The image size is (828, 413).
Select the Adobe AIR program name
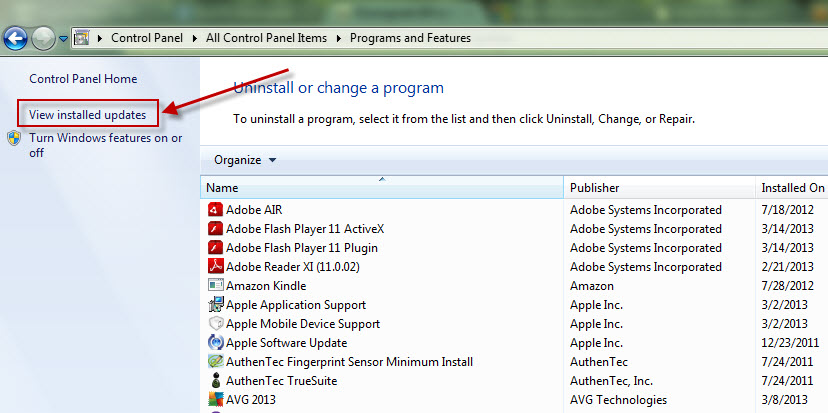tap(254, 210)
